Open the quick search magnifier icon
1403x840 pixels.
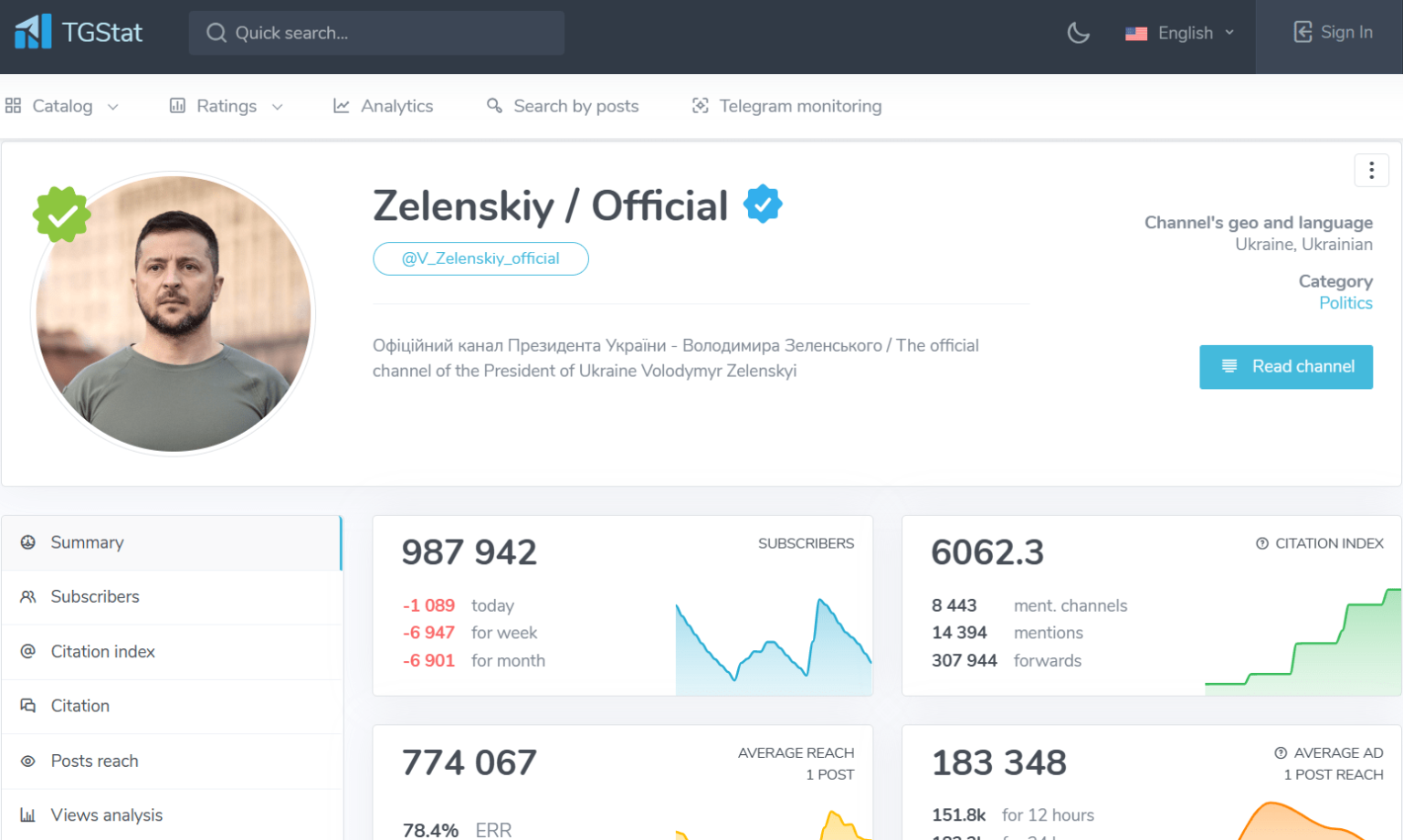pyautogui.click(x=216, y=32)
